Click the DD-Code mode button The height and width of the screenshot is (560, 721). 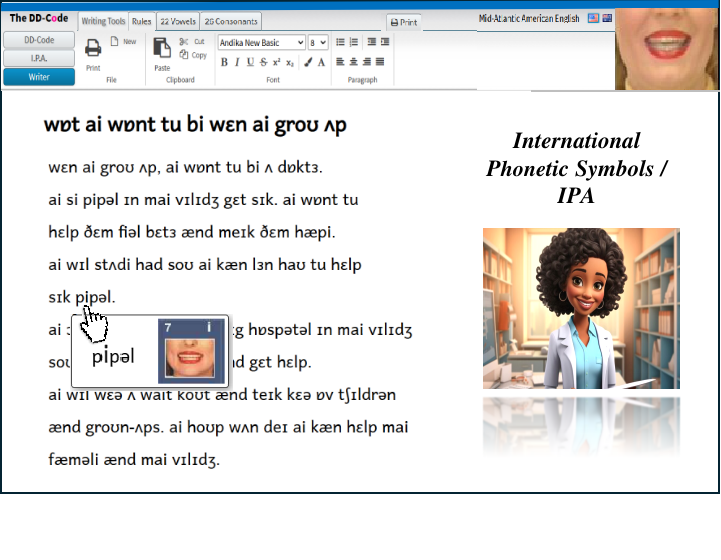click(x=39, y=40)
